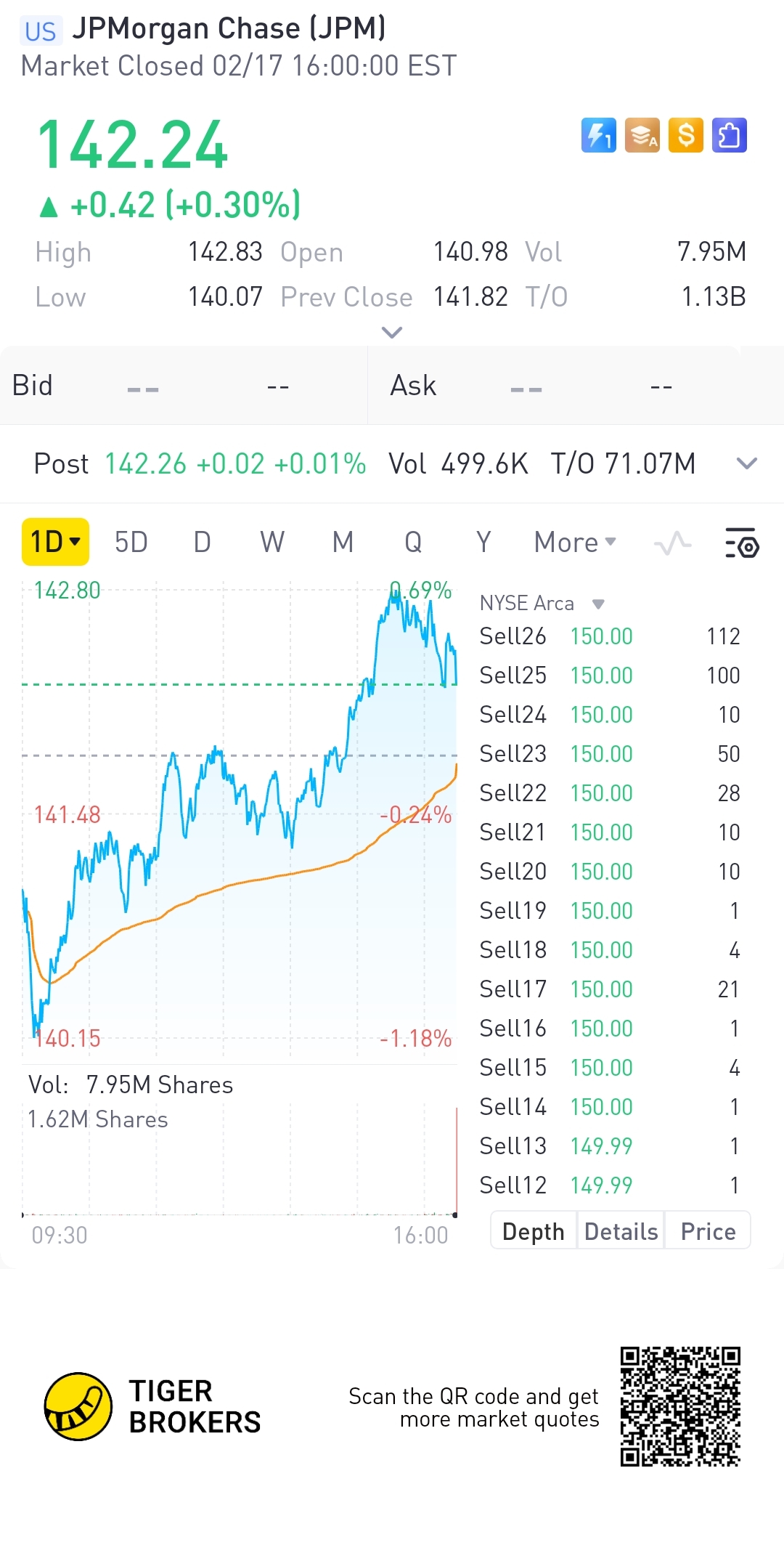Expand the post-market info row chevron
This screenshot has width=784, height=1545.
[747, 463]
